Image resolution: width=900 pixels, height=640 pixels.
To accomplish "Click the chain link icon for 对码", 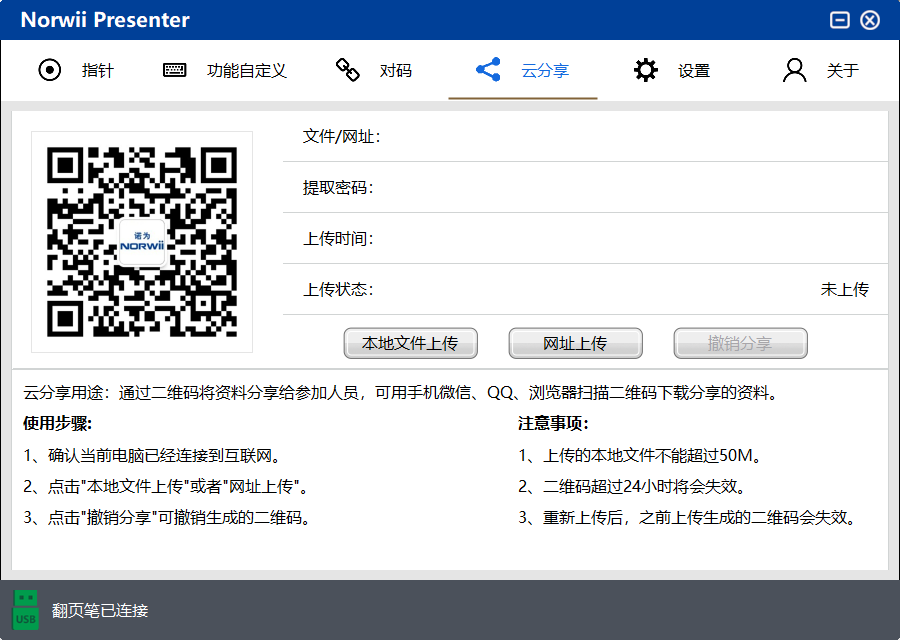I will 347,70.
